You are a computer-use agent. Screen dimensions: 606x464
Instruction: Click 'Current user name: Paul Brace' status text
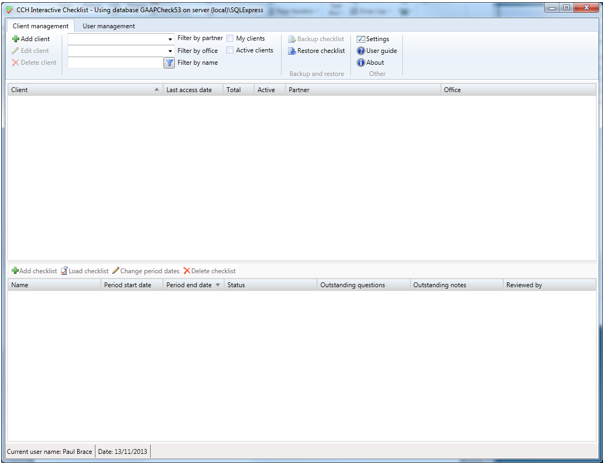[x=49, y=452]
